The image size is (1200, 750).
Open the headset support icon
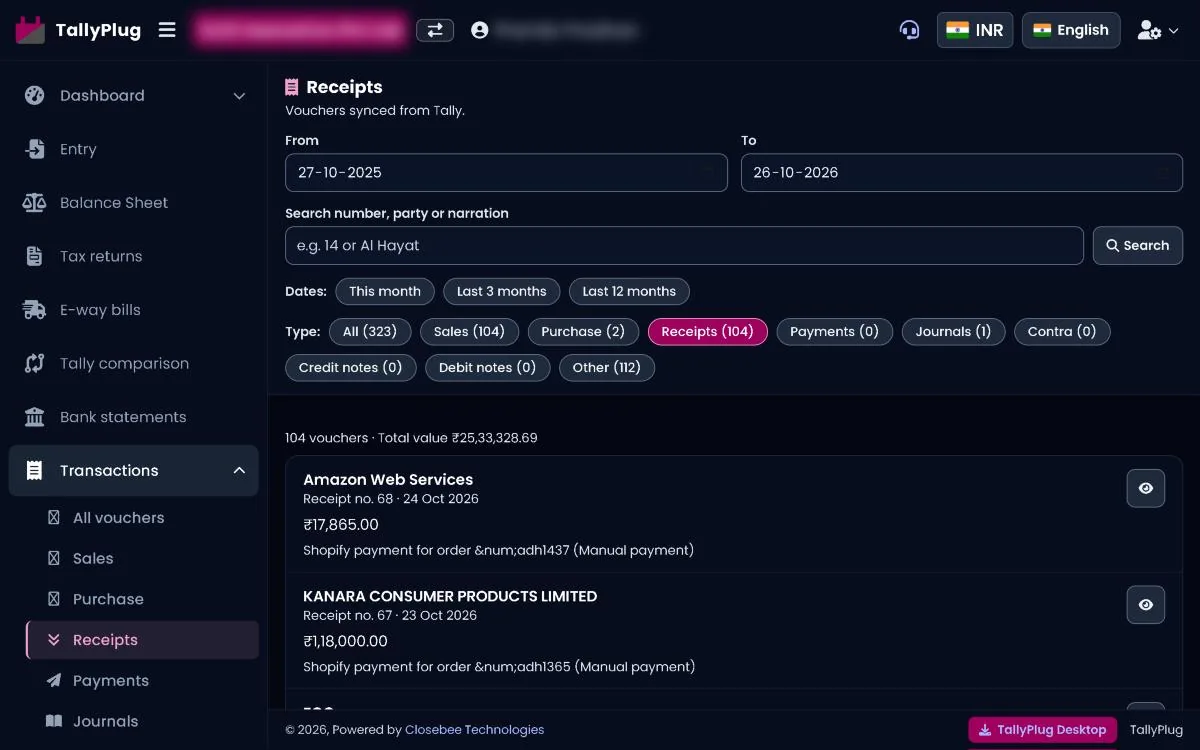[909, 30]
